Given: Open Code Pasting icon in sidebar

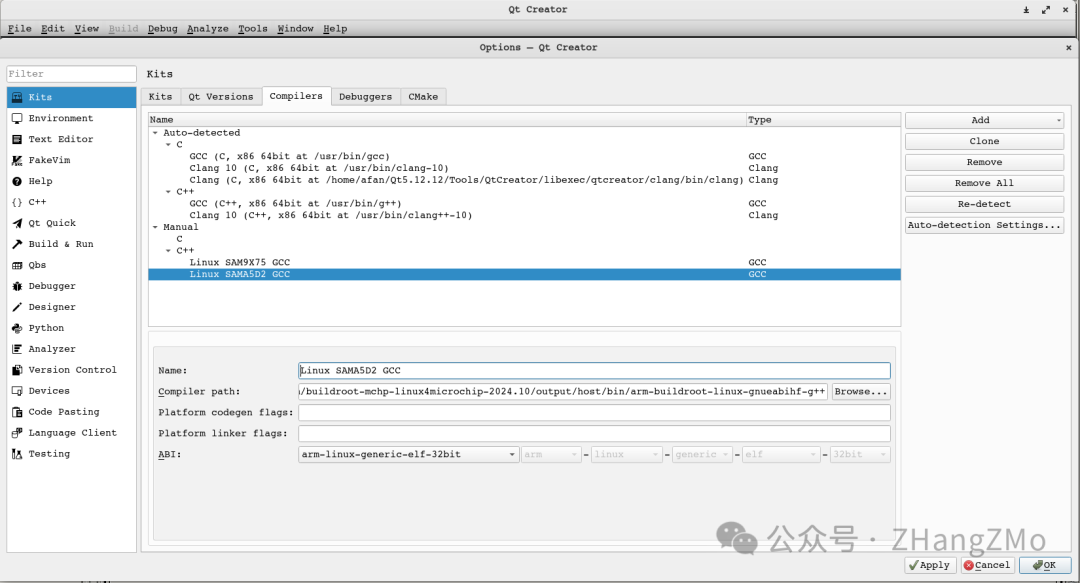Looking at the screenshot, I should [x=17, y=412].
